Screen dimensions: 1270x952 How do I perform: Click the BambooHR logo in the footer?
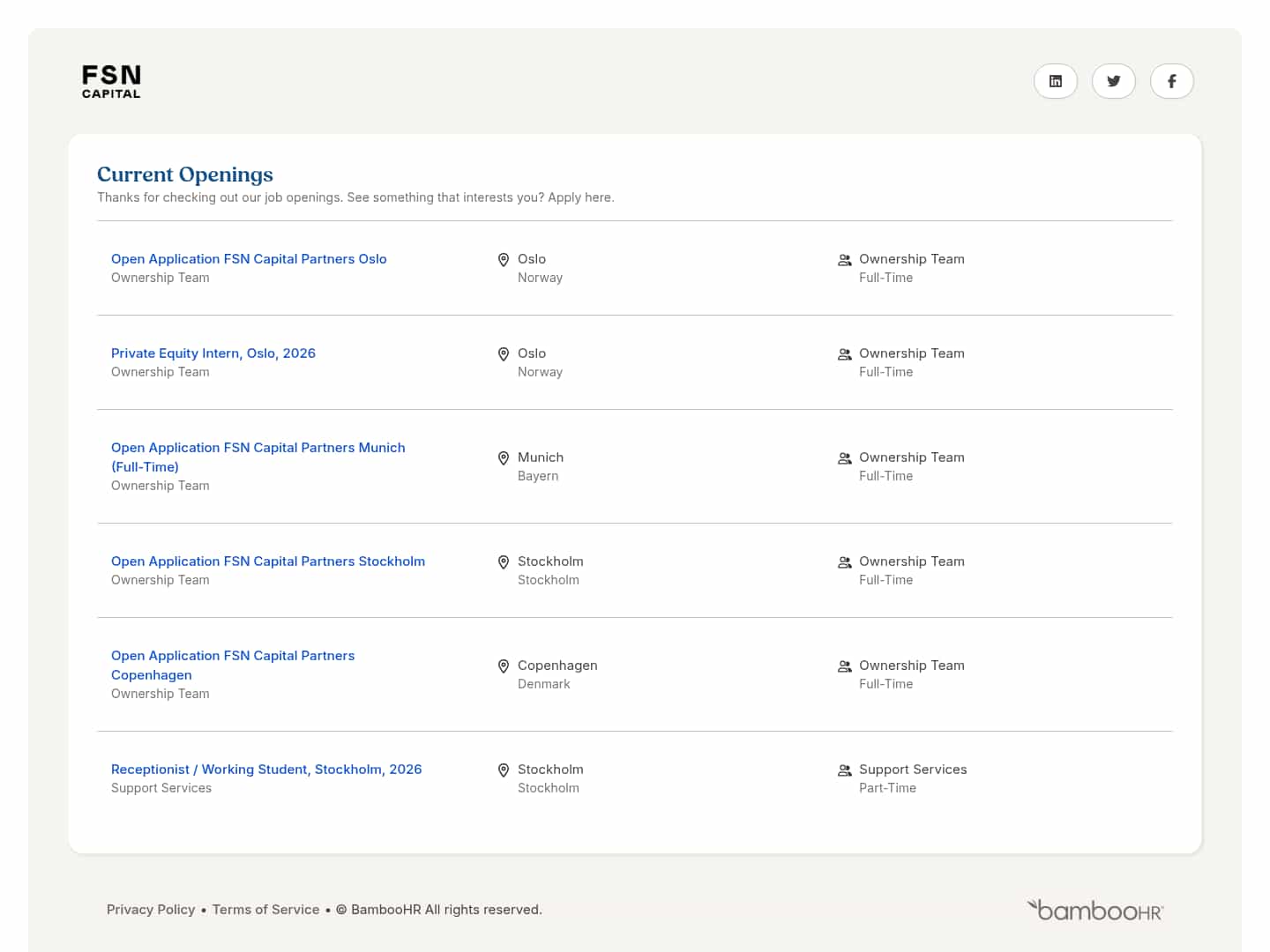pyautogui.click(x=1094, y=910)
